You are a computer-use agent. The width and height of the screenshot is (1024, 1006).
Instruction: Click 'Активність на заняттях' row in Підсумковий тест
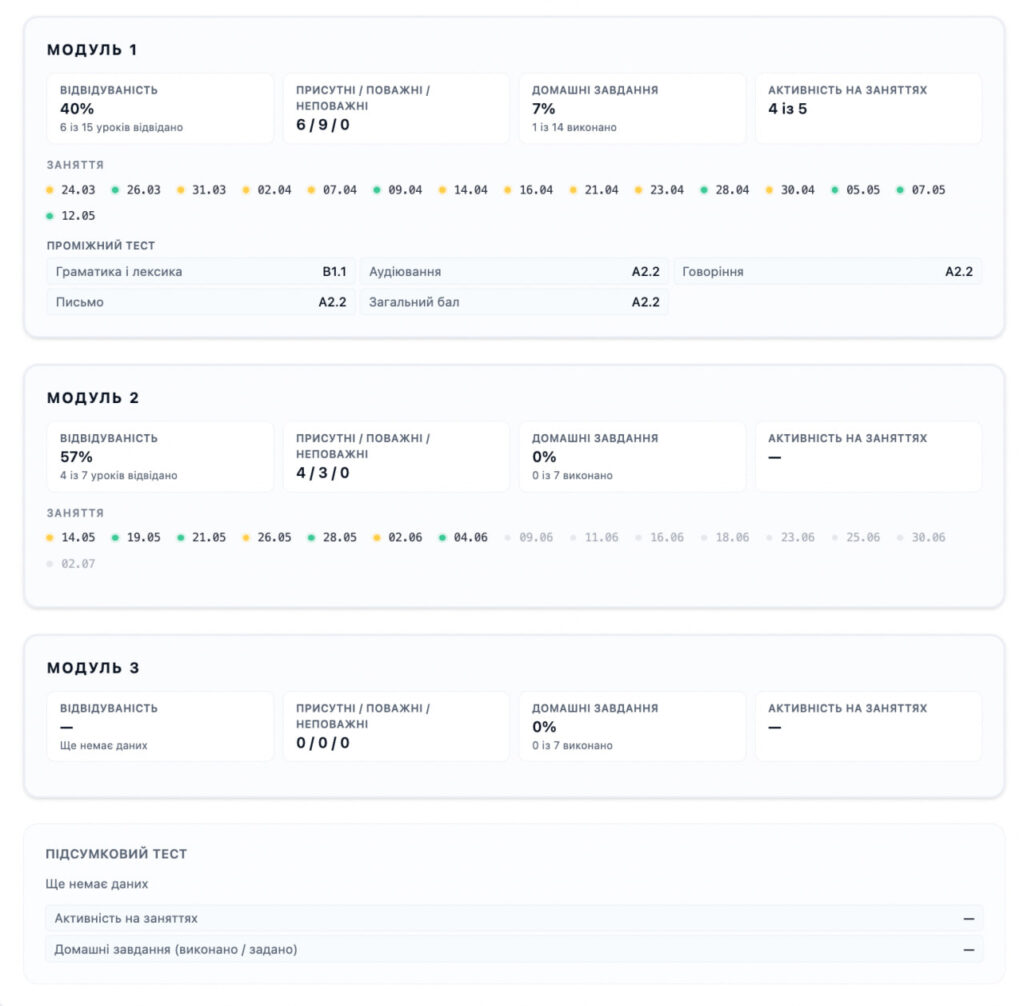[514, 918]
